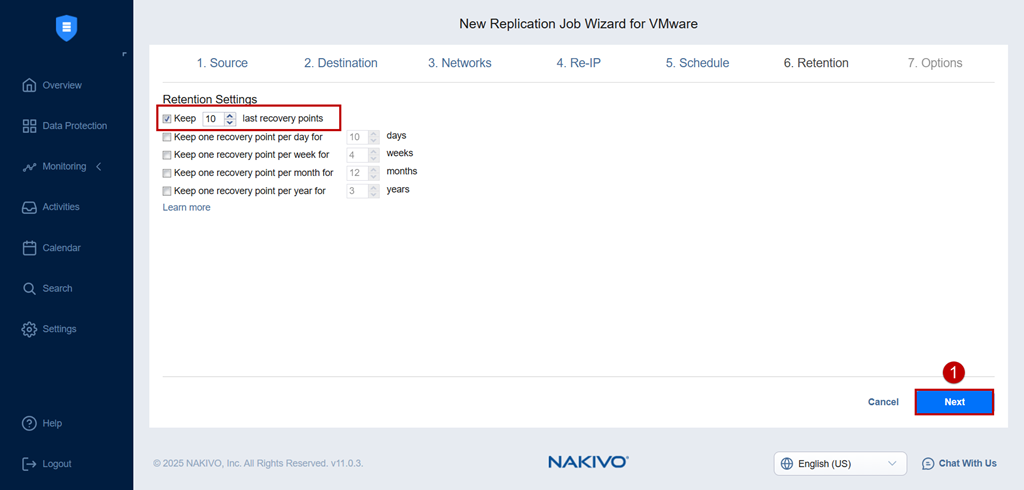Go to the 4. Re-IP step
The width and height of the screenshot is (1024, 490).
click(579, 63)
